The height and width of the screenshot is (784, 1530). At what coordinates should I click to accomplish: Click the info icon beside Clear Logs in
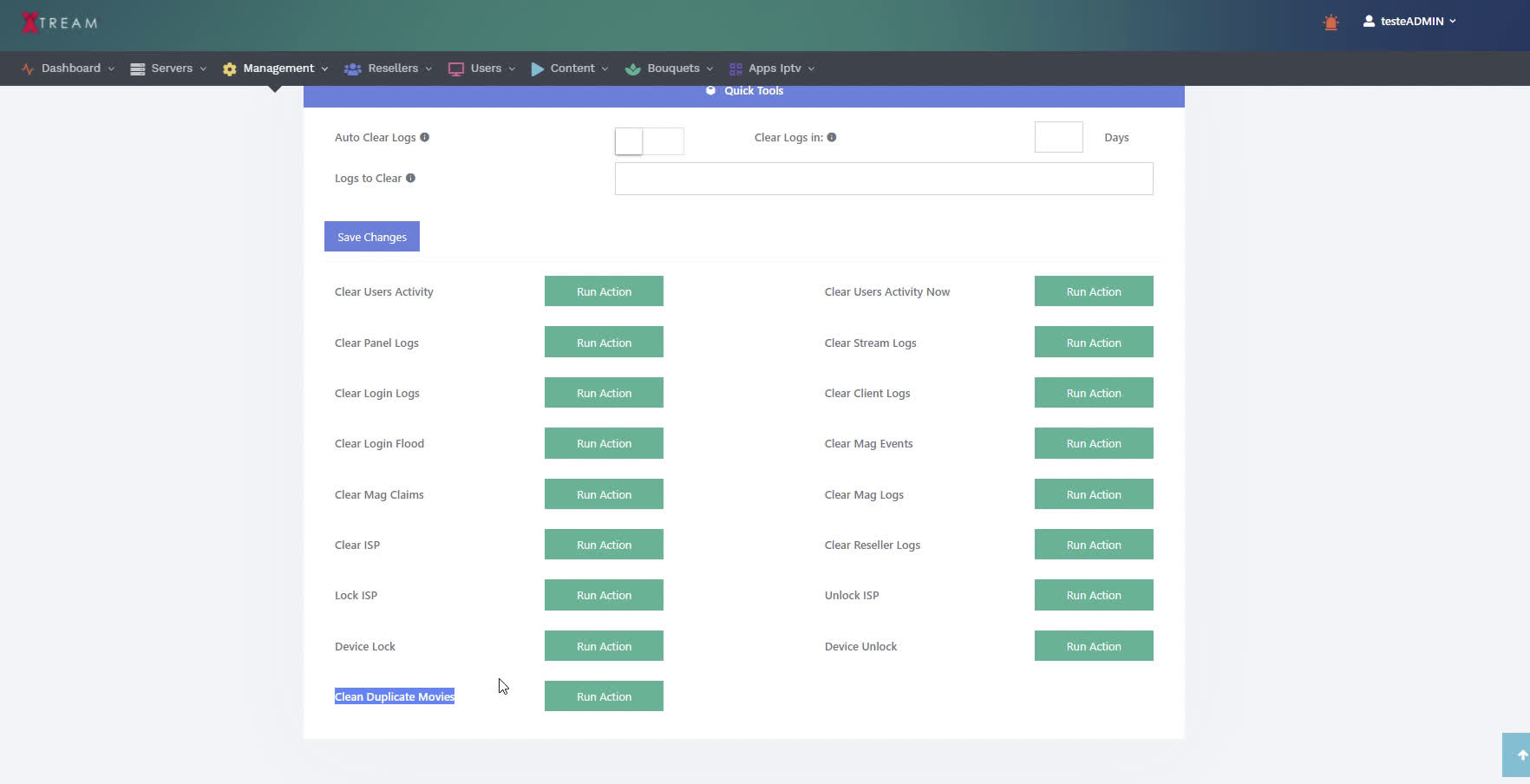coord(831,137)
